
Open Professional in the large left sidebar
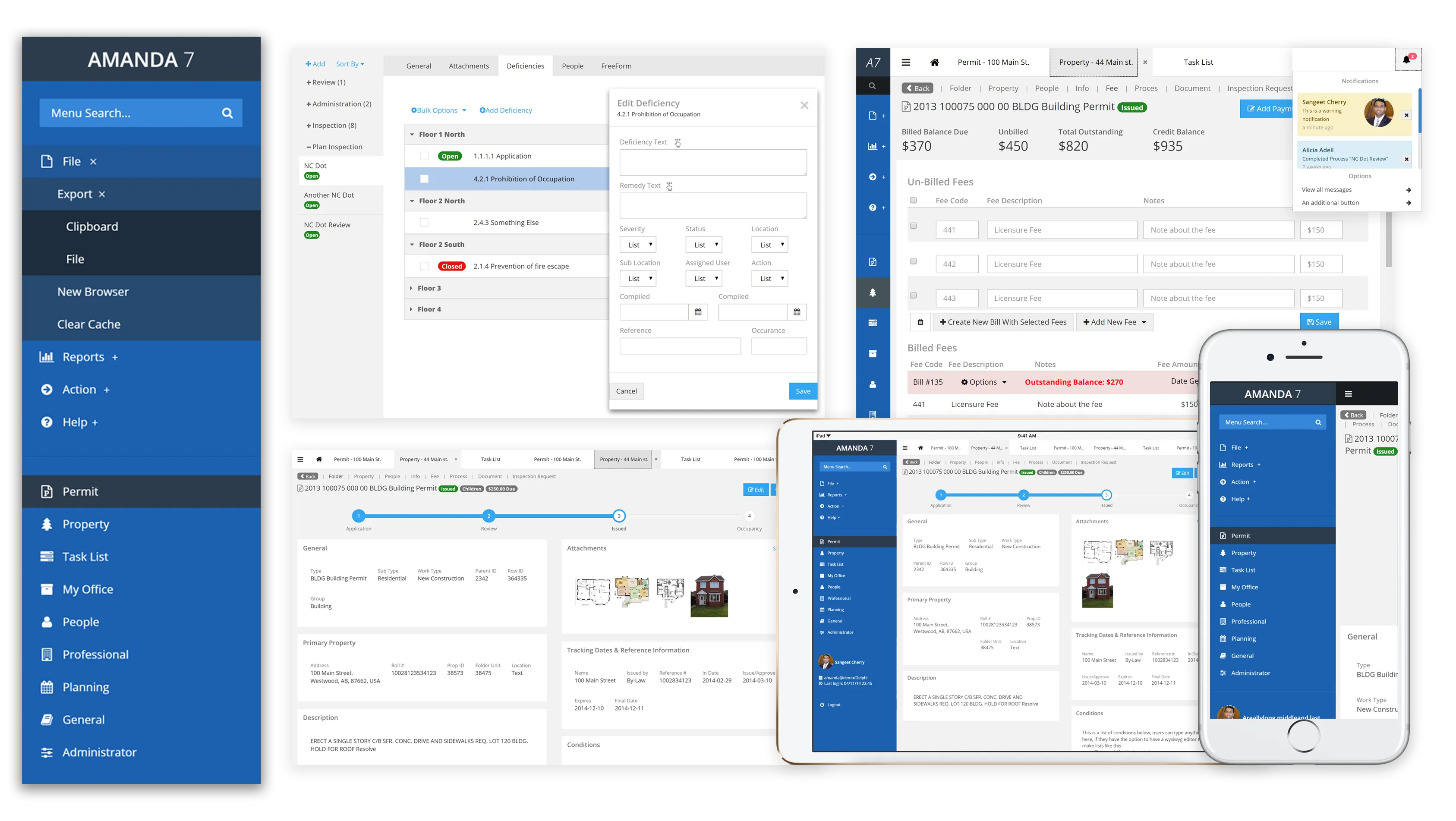coord(141,654)
